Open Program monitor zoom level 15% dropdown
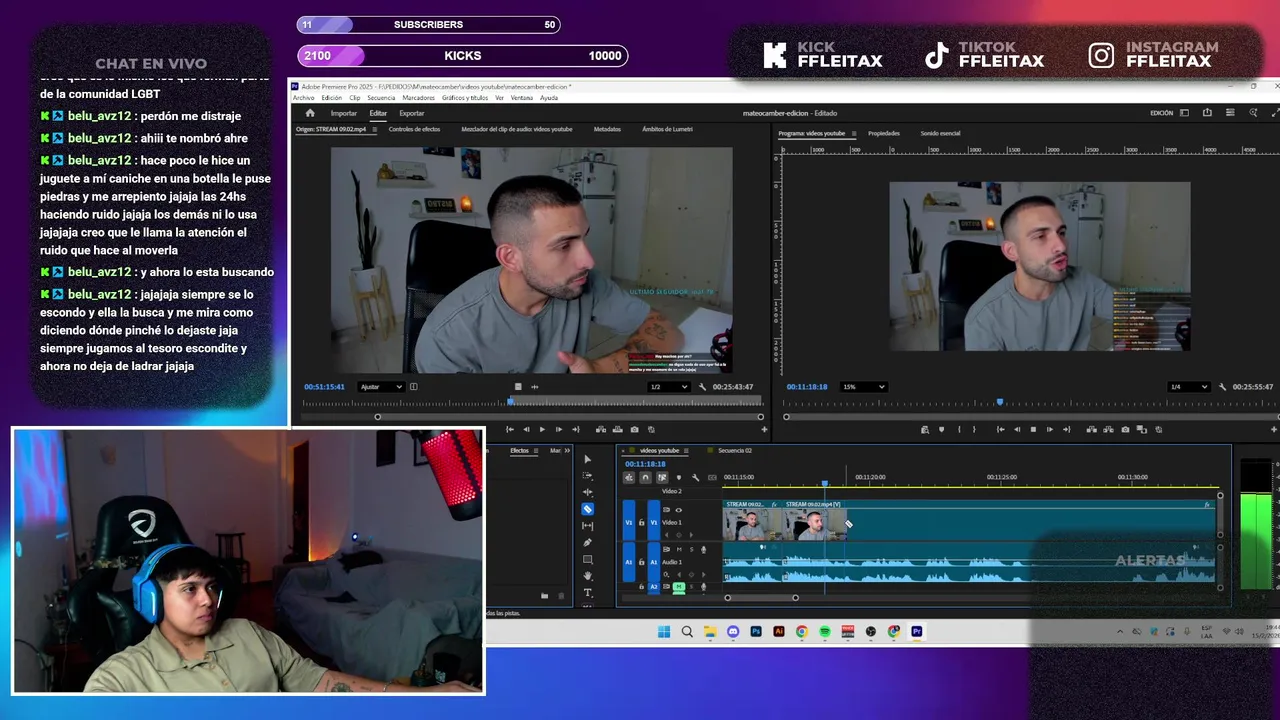Viewport: 1280px width, 720px height. pyautogui.click(x=864, y=387)
